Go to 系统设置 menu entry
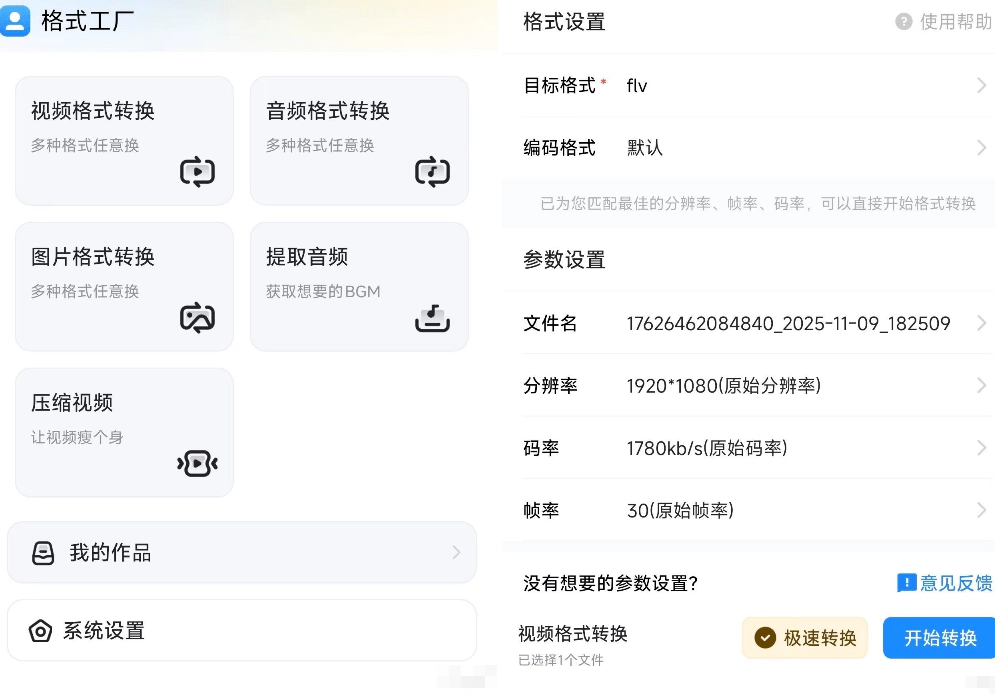Screen dimensions: 995x695 [242, 631]
